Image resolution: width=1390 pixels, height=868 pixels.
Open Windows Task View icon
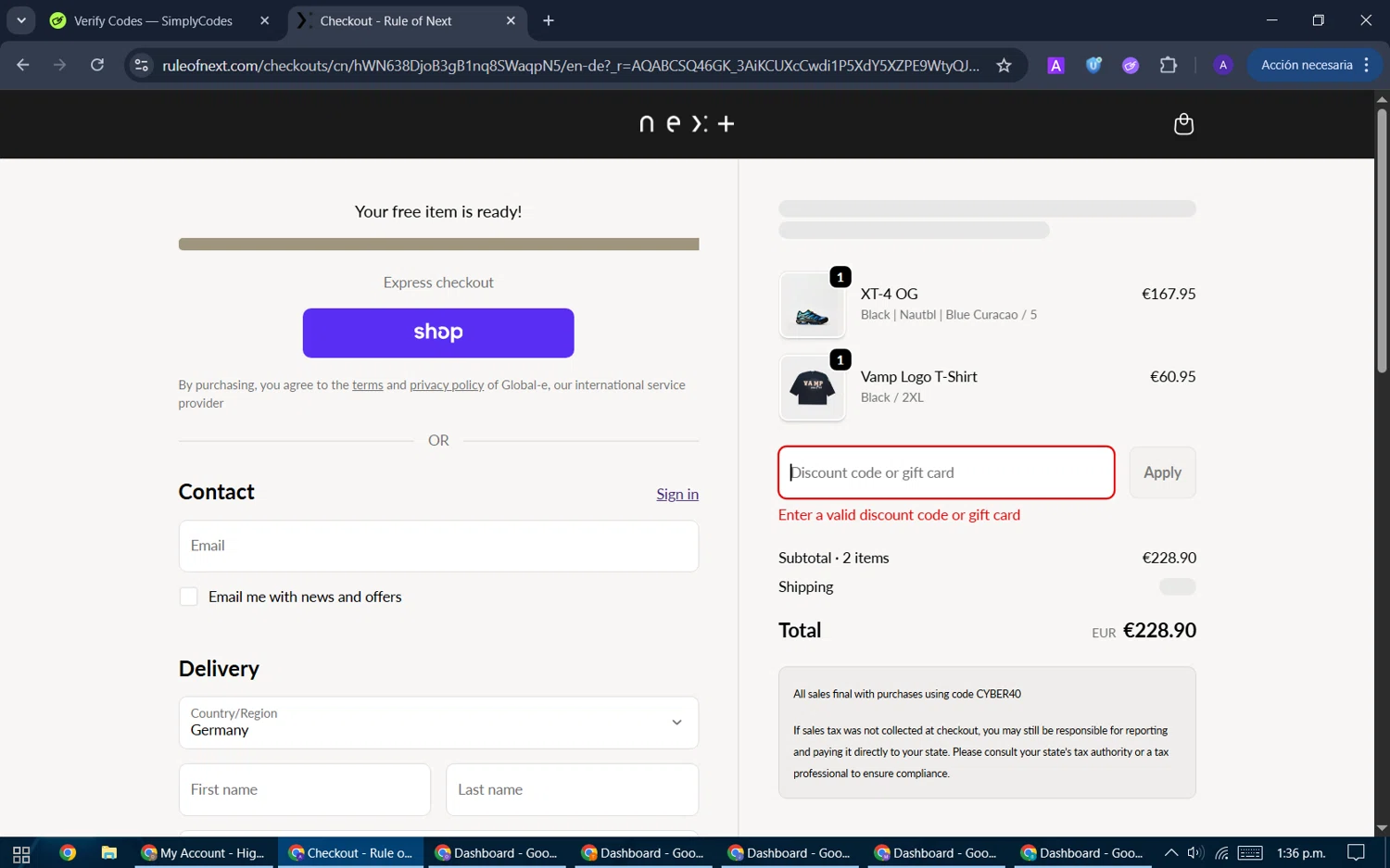pos(21,853)
